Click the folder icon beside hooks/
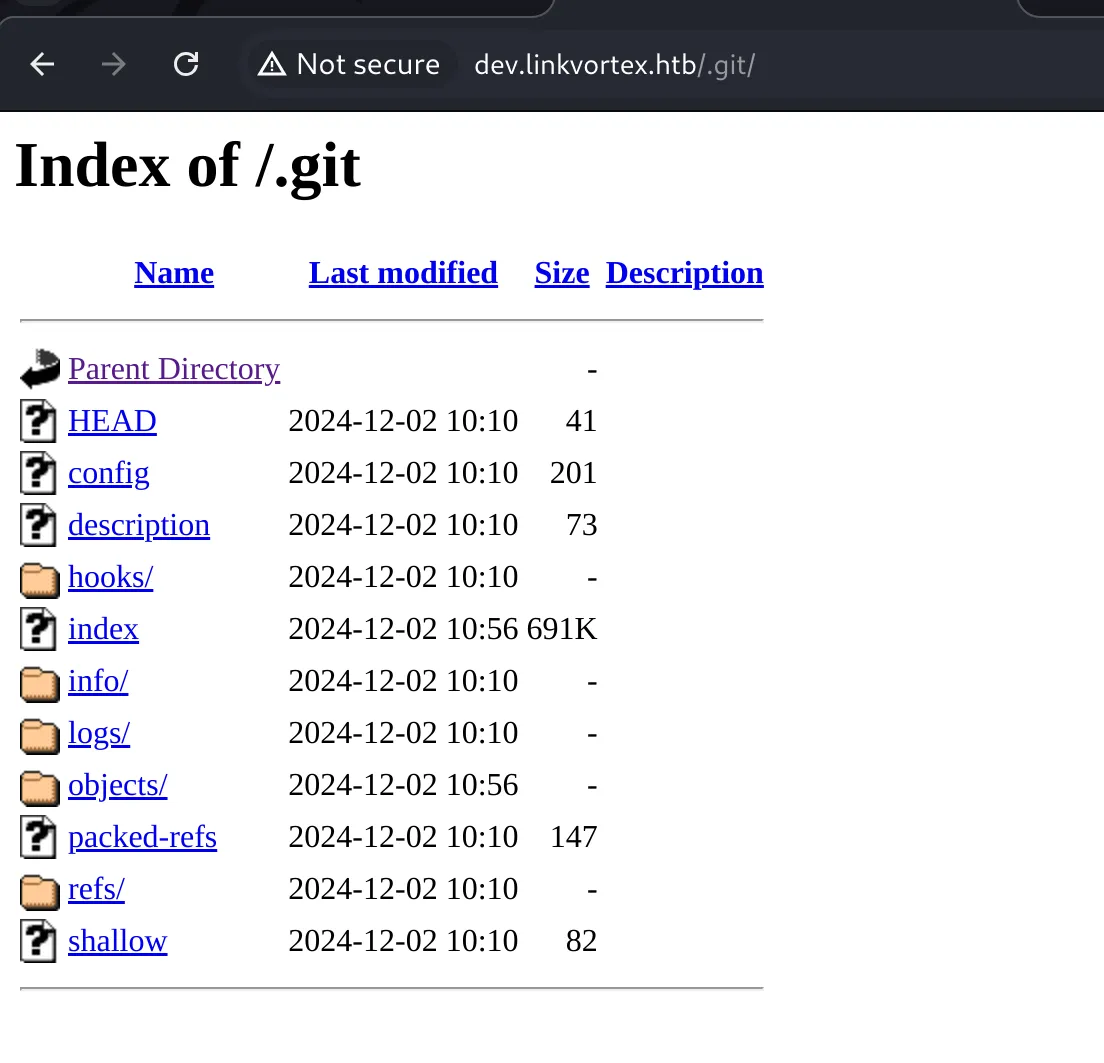Image resolution: width=1104 pixels, height=1063 pixels. click(x=40, y=579)
